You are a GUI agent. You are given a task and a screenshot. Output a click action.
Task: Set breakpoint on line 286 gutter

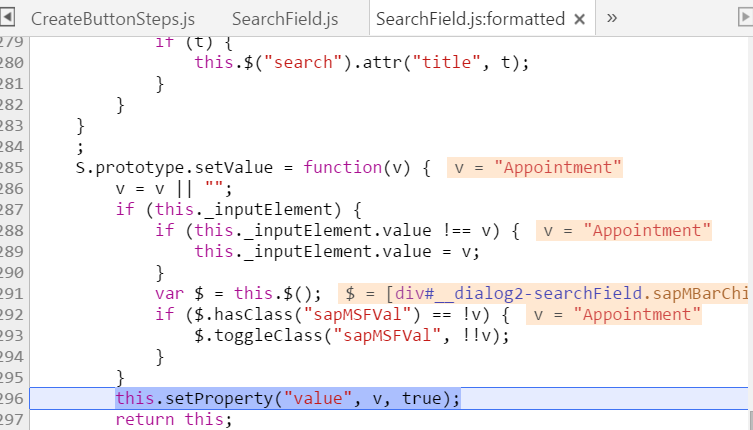(12, 189)
